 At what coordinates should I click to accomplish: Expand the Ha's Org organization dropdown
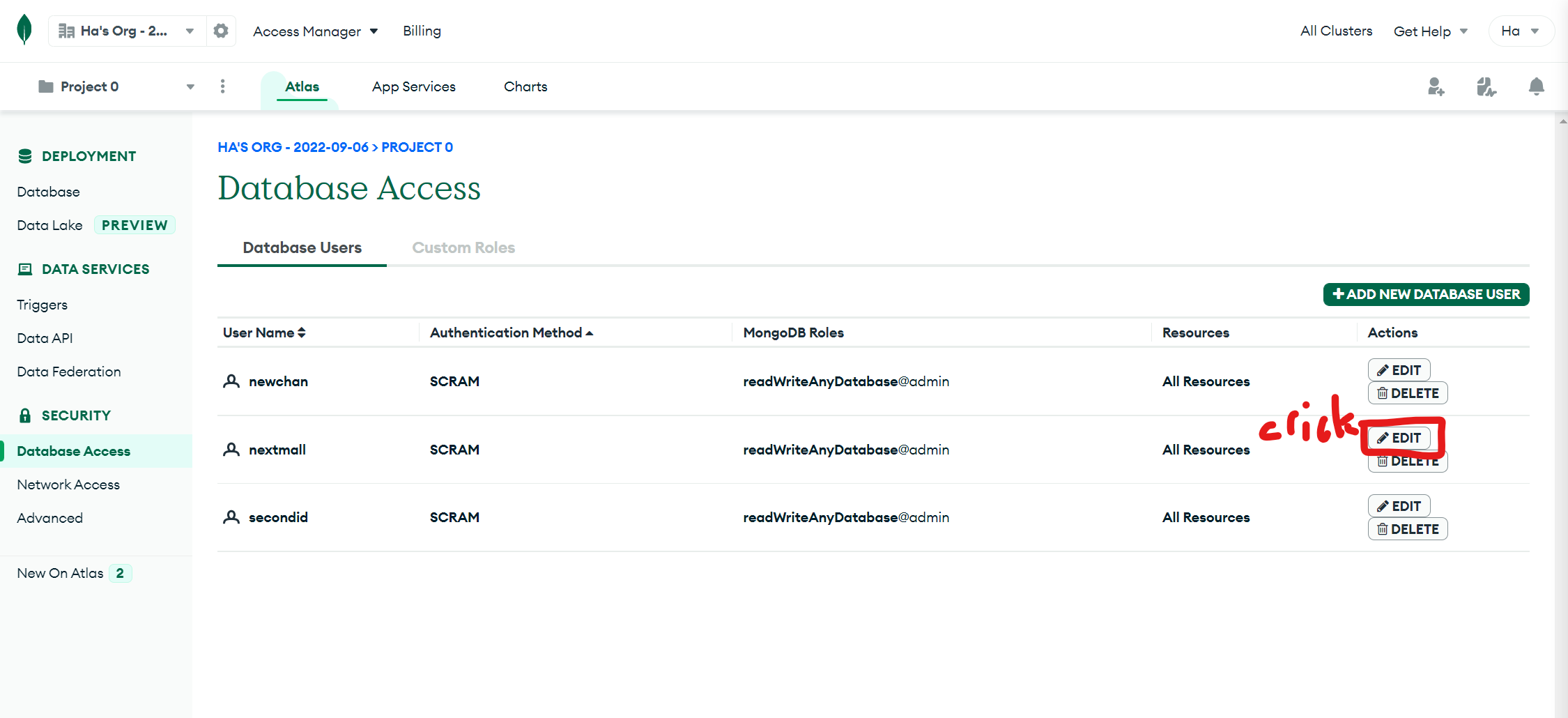pyautogui.click(x=128, y=31)
